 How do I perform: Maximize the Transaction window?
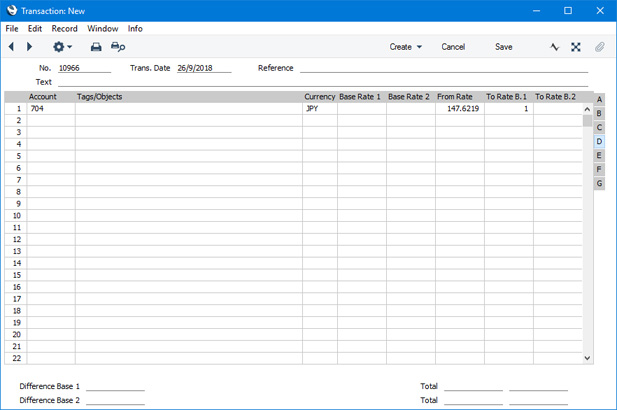pyautogui.click(x=568, y=11)
